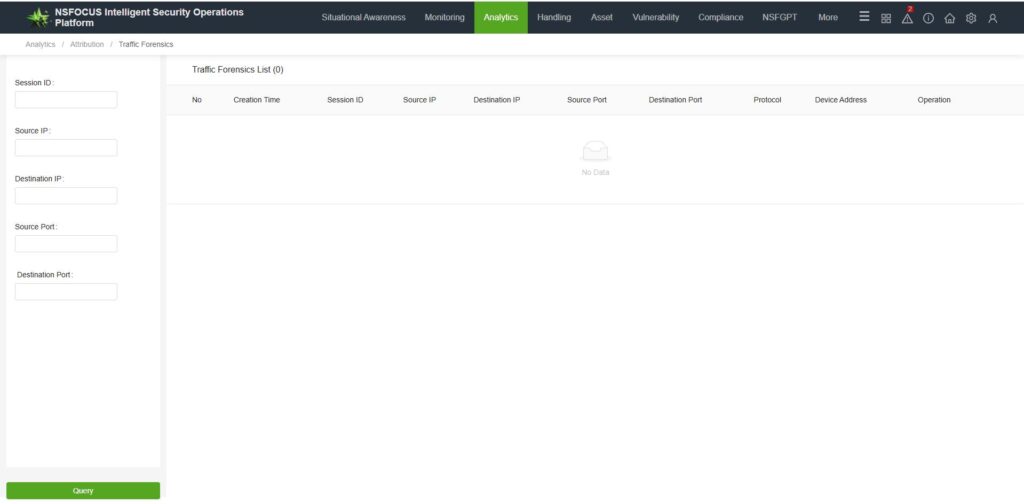Viewport: 1024px width, 504px height.
Task: Click the NSFOCUS logo icon
Action: [38, 17]
